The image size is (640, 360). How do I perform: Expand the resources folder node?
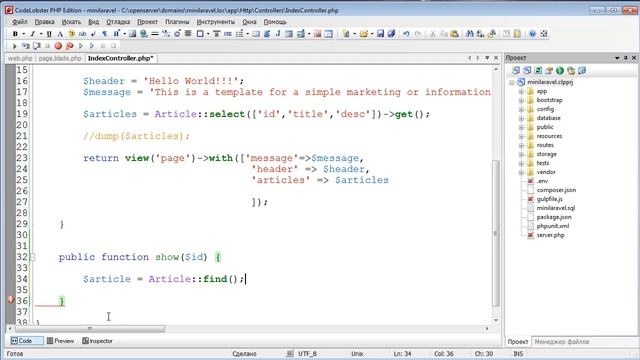pyautogui.click(x=521, y=136)
